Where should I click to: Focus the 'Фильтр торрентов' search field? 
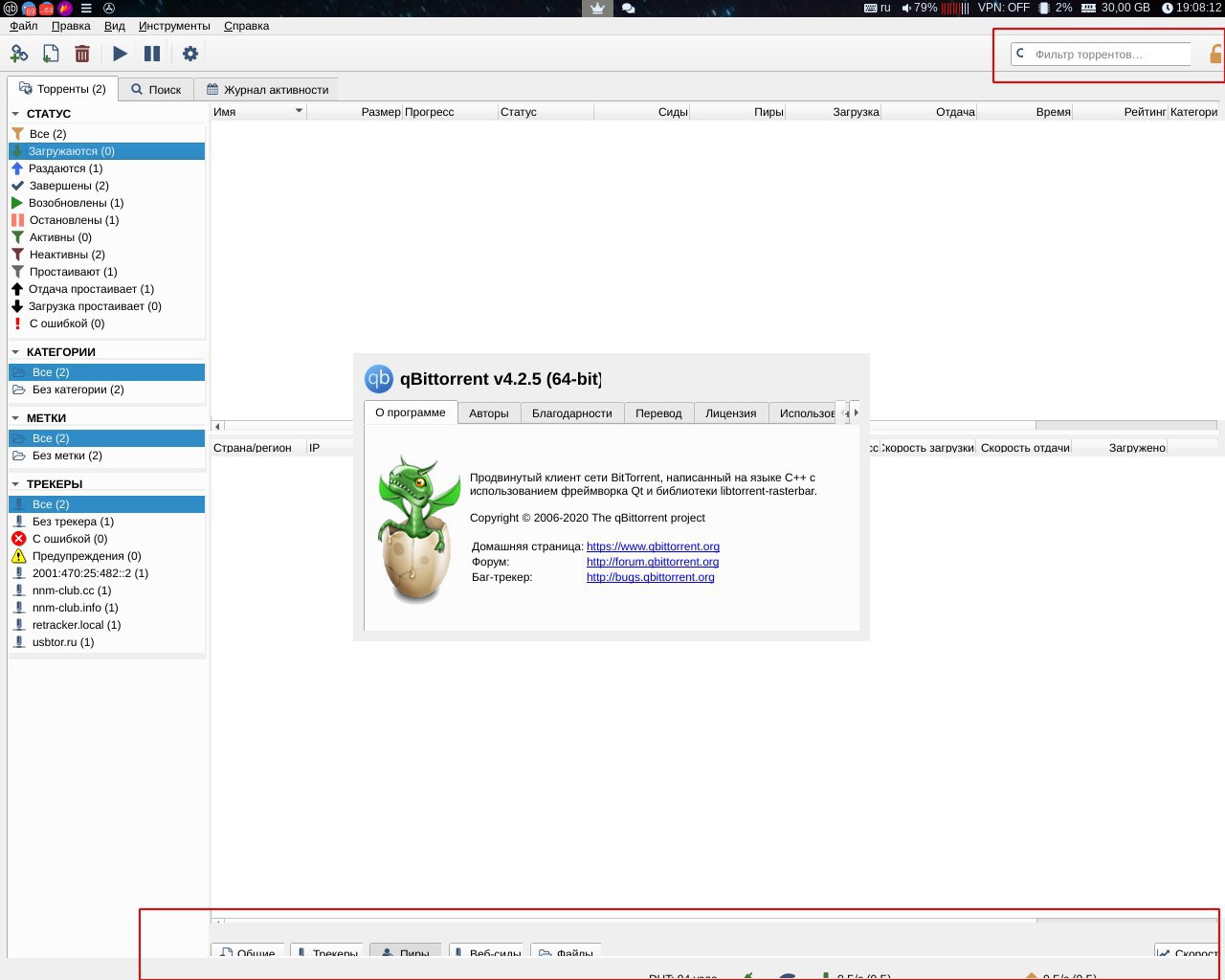1101,55
